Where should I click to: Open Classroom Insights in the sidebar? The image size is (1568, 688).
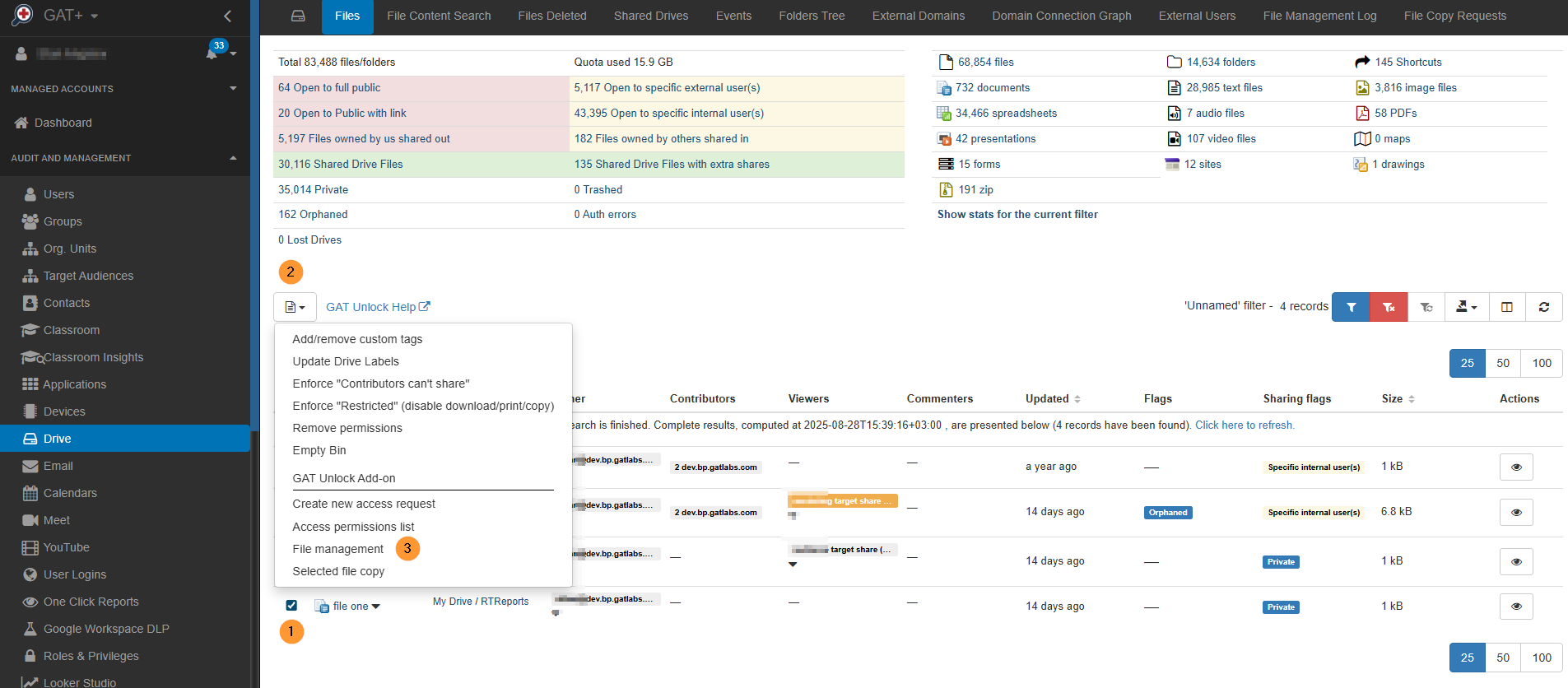93,357
